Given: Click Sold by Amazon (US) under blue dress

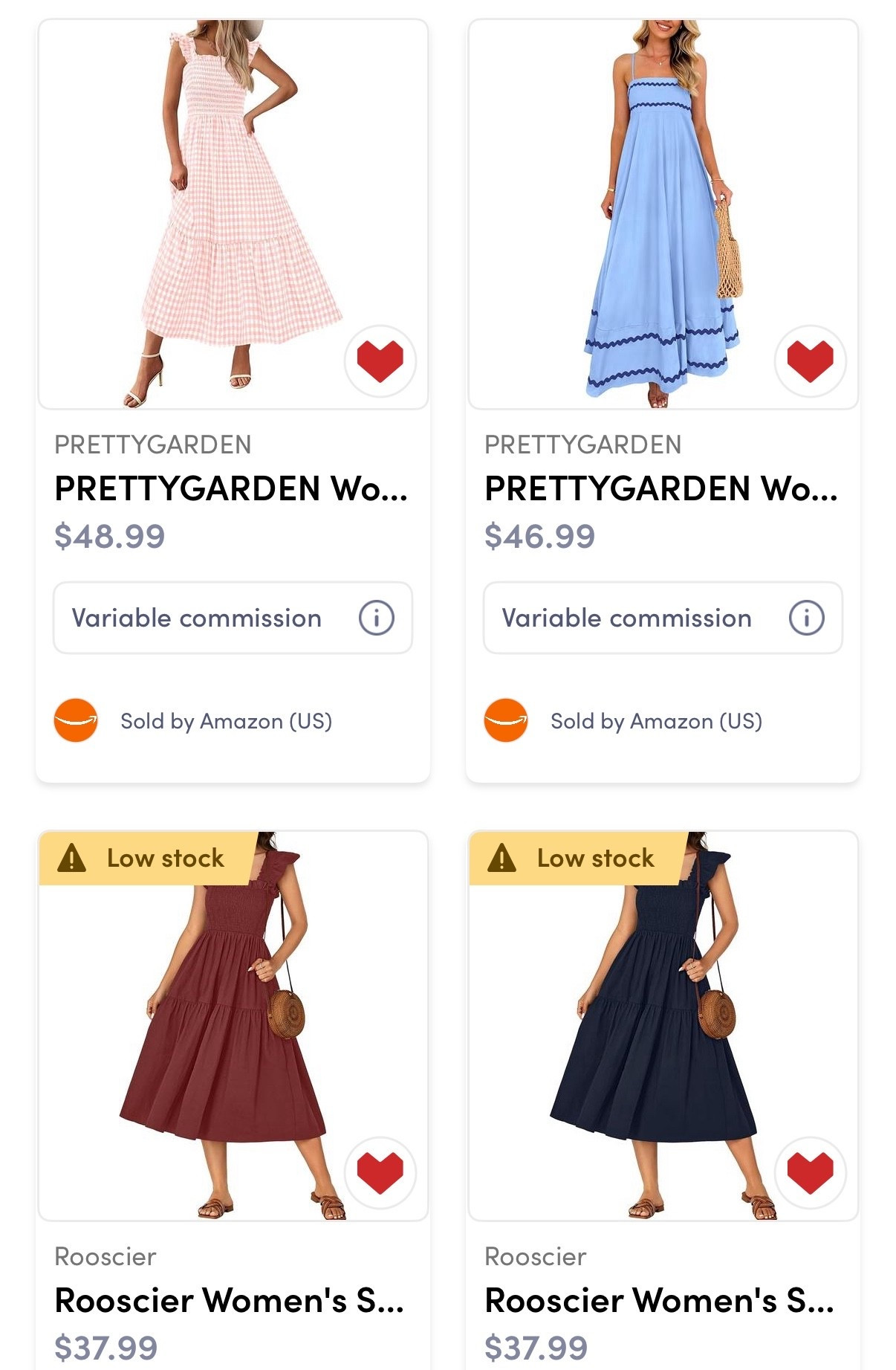Looking at the screenshot, I should [x=656, y=721].
